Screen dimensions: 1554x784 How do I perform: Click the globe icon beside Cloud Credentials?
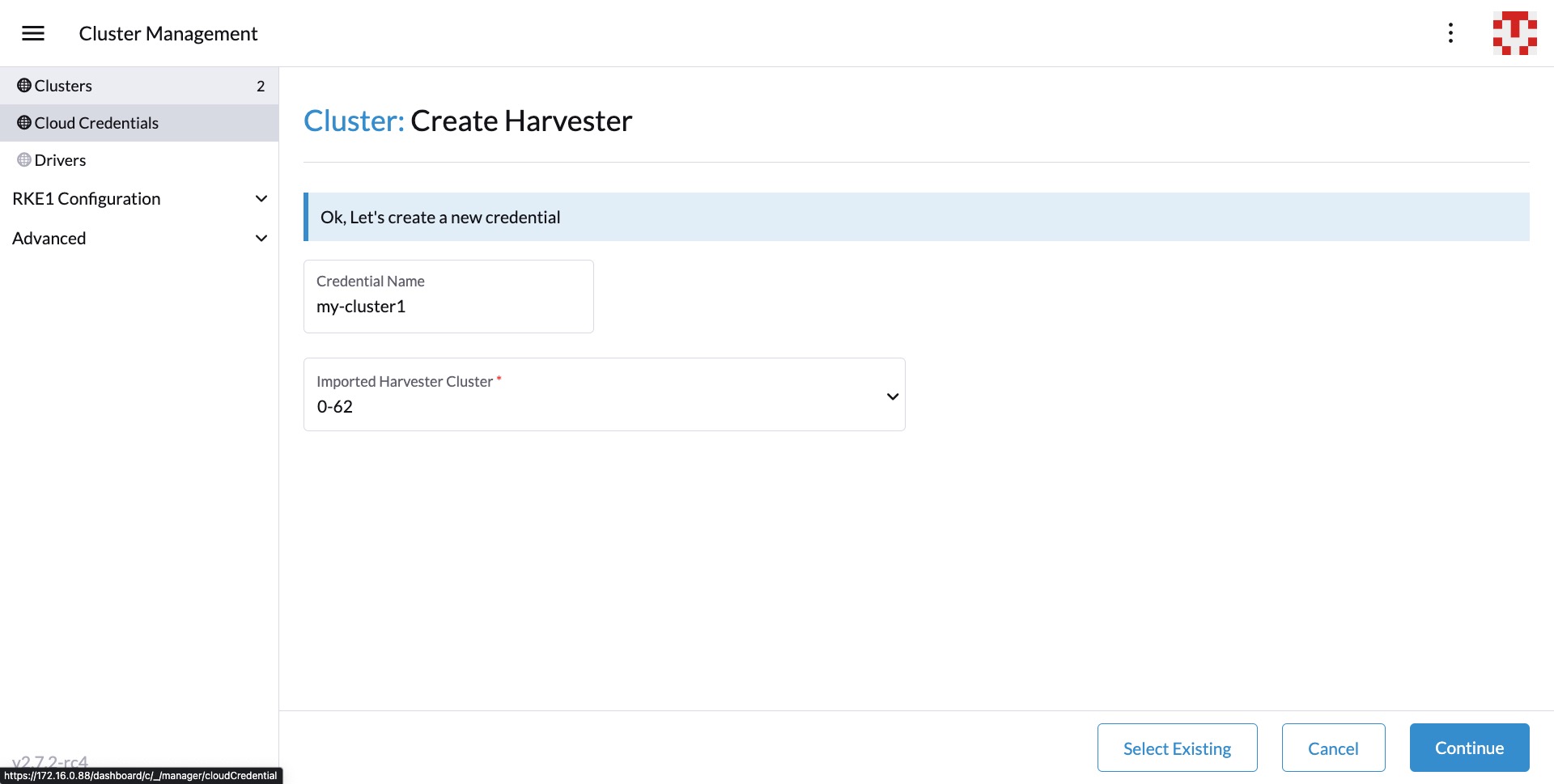24,123
